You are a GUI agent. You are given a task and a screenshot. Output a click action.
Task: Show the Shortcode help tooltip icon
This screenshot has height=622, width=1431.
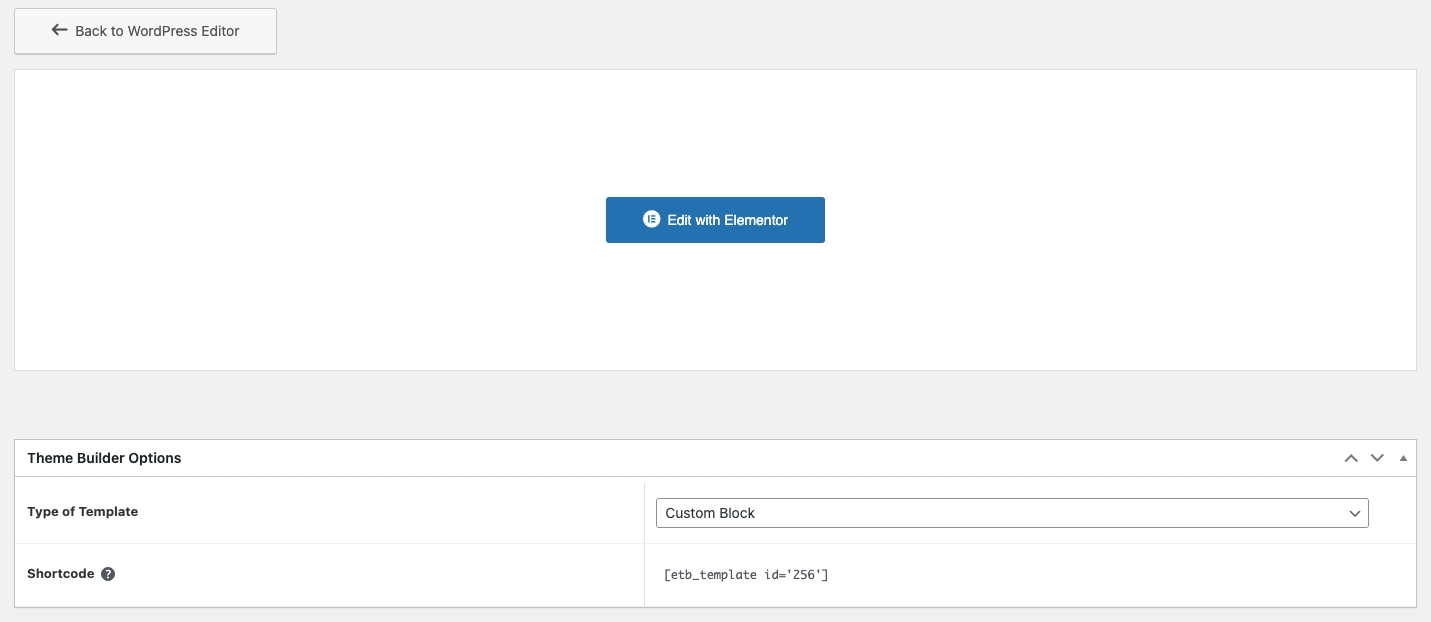pos(108,574)
